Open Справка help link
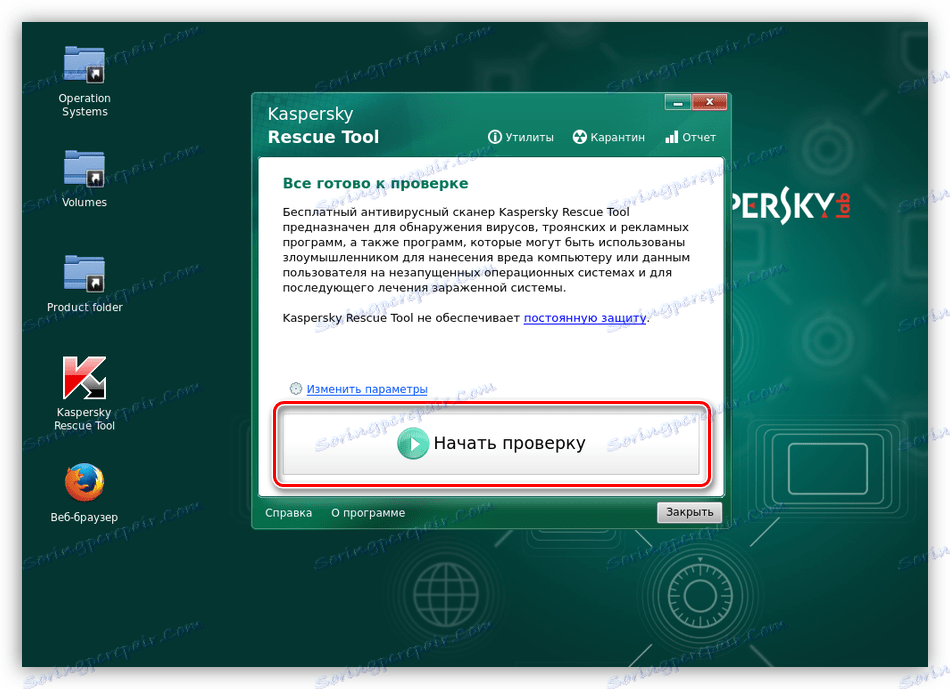 288,513
